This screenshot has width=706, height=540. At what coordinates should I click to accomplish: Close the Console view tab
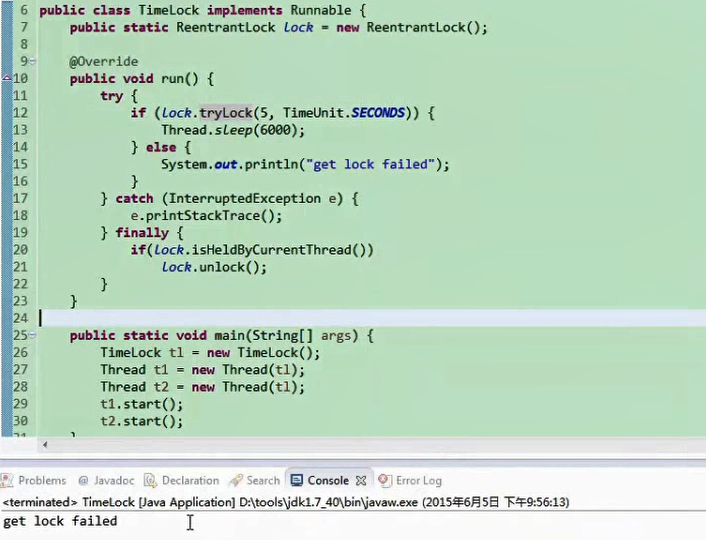click(361, 481)
